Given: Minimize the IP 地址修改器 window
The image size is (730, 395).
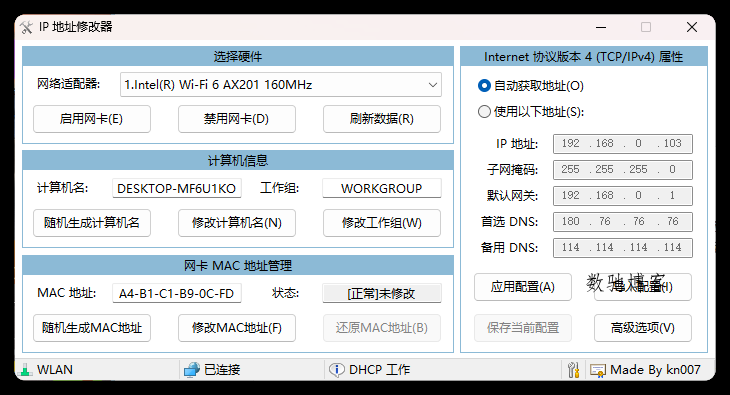Looking at the screenshot, I should (x=601, y=27).
